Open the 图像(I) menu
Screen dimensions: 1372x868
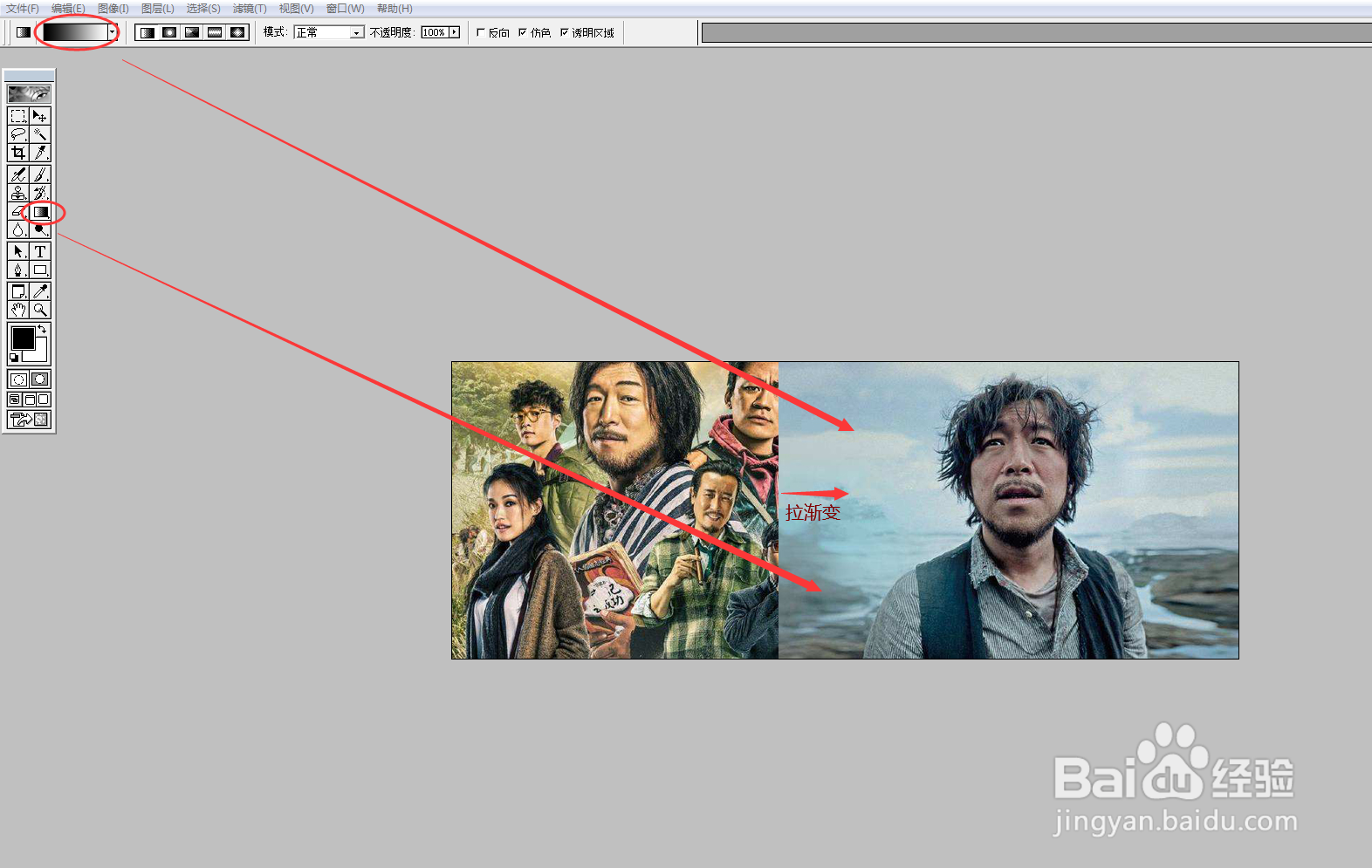click(113, 9)
